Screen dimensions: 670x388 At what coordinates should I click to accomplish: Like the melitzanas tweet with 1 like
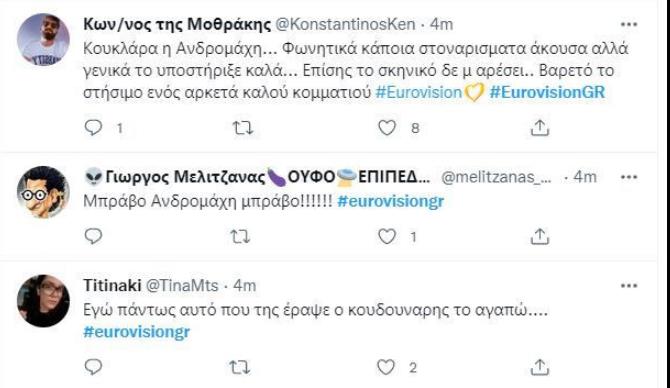(387, 236)
